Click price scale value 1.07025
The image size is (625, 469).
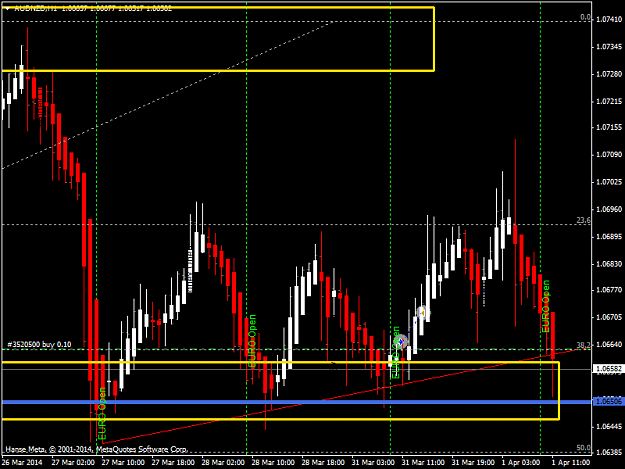(609, 182)
